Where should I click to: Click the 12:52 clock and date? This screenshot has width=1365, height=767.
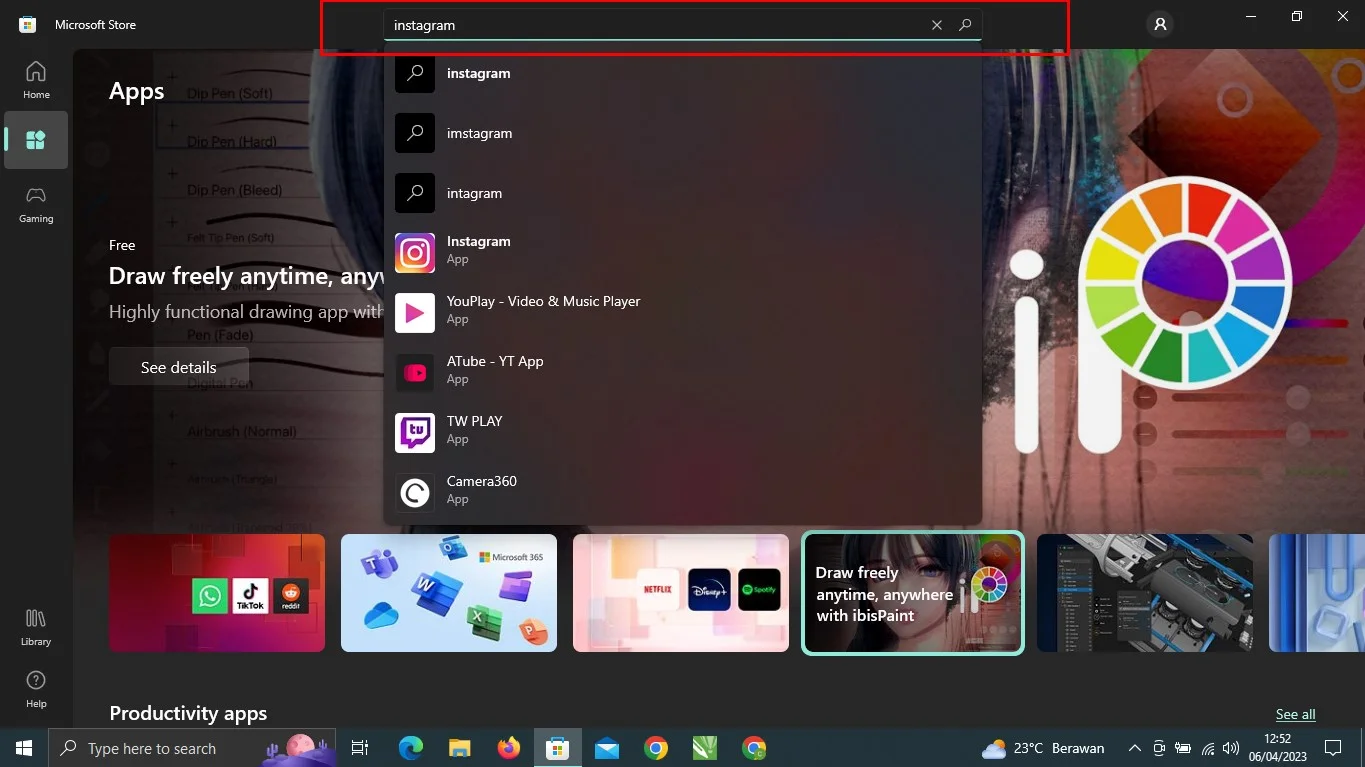[x=1277, y=748]
